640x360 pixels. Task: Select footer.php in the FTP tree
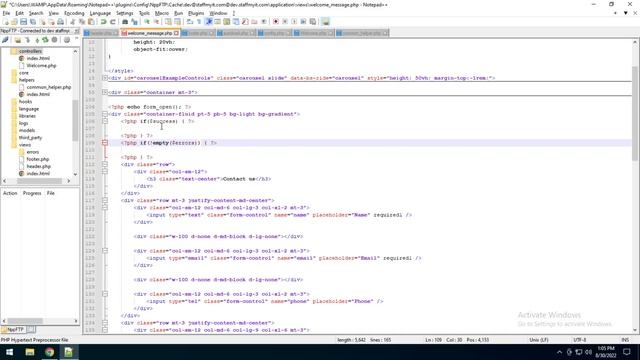point(38,159)
